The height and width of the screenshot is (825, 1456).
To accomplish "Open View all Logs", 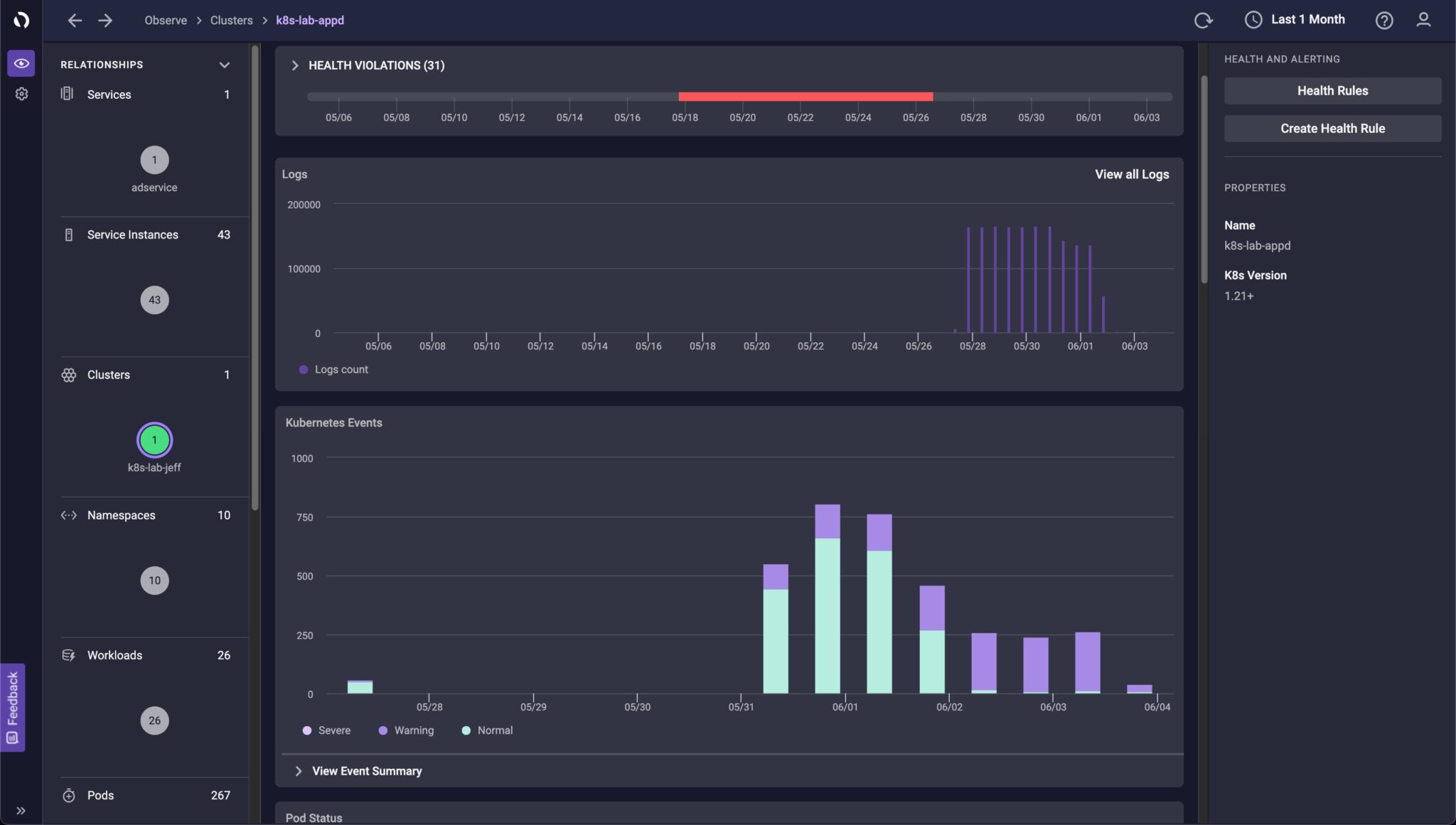I will click(x=1131, y=173).
